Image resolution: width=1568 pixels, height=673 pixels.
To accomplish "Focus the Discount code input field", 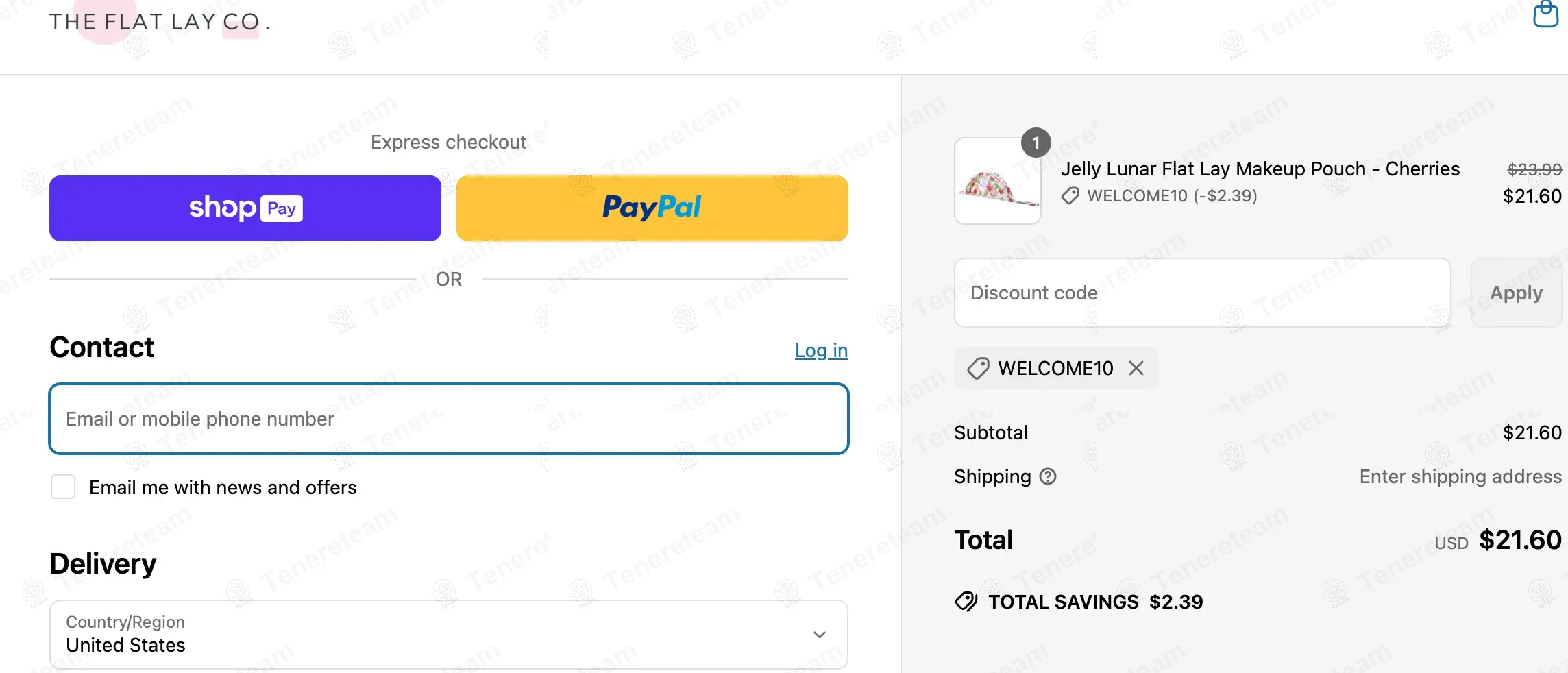I will coord(1202,293).
